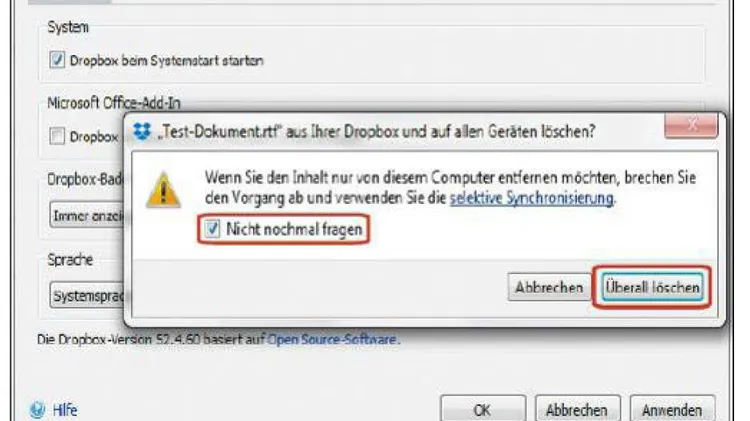Click the OK button in settings

coord(483,410)
